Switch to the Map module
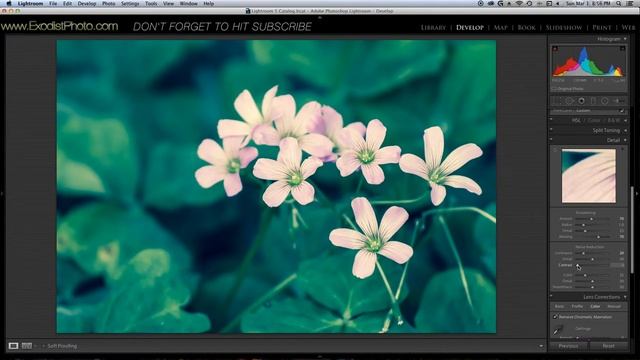The height and width of the screenshot is (360, 640). click(x=500, y=27)
